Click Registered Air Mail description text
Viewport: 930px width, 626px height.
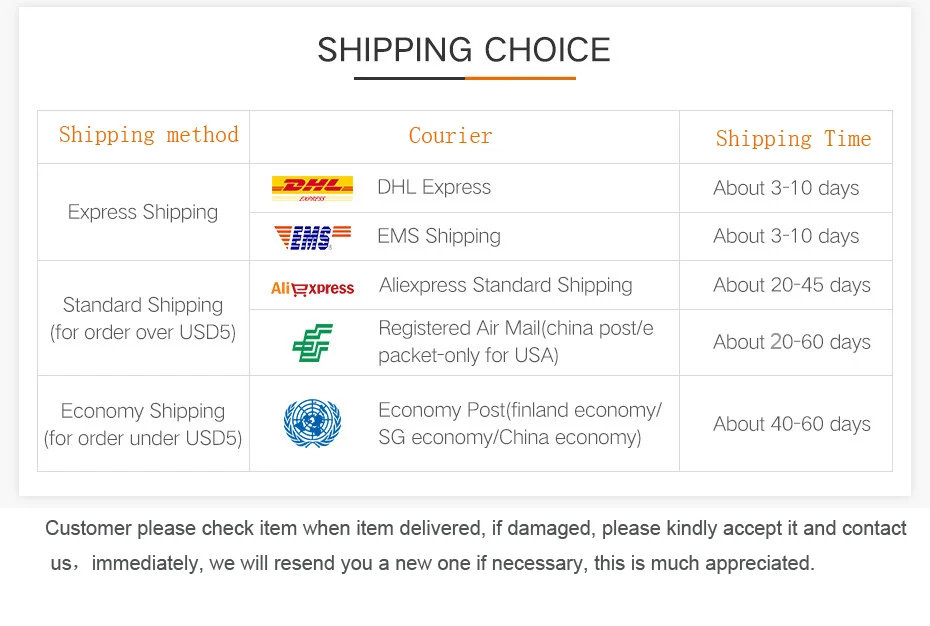click(x=515, y=341)
